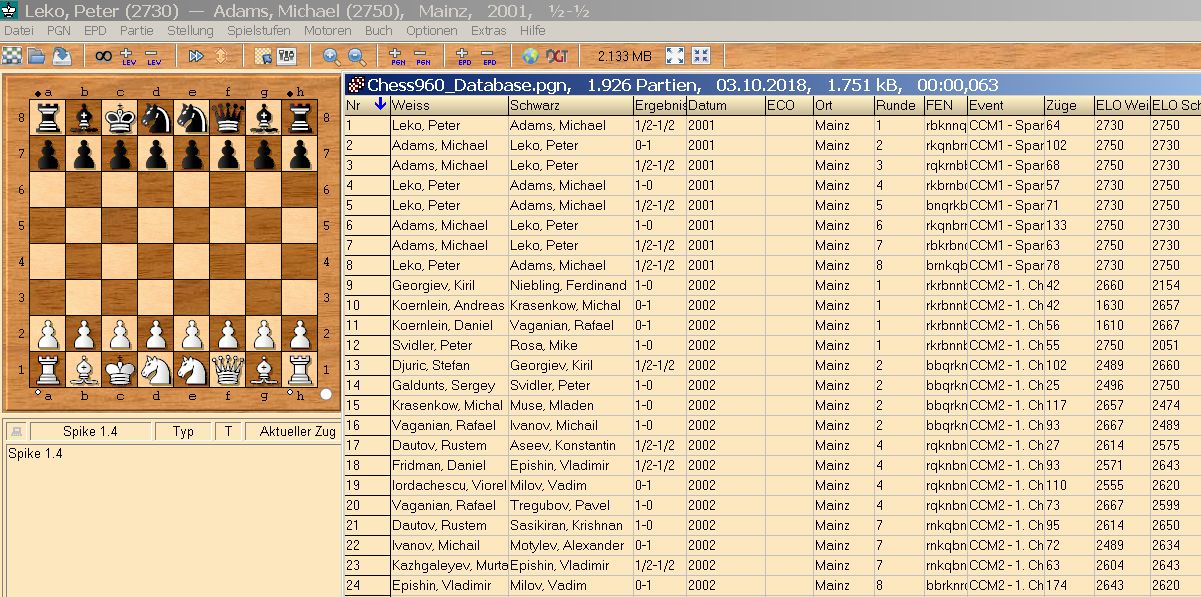Click the zoom in magnifier icon
This screenshot has width=1201, height=597.
pos(330,56)
